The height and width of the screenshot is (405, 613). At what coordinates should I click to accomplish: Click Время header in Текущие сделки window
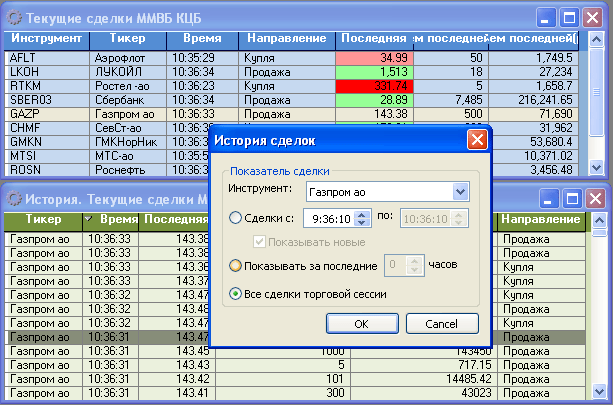coord(203,40)
